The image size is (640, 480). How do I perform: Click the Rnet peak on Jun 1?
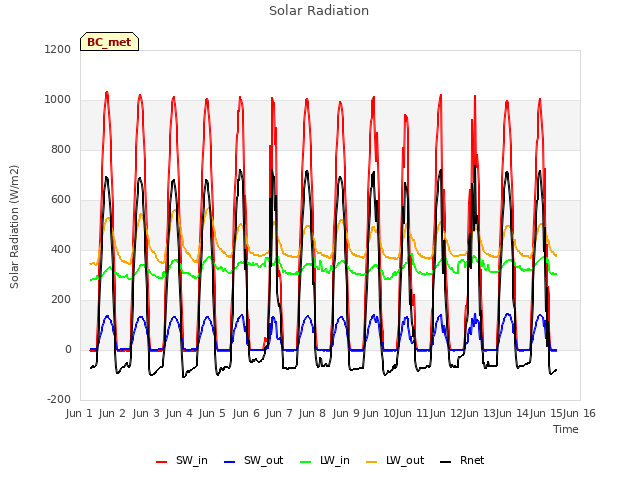(x=107, y=177)
